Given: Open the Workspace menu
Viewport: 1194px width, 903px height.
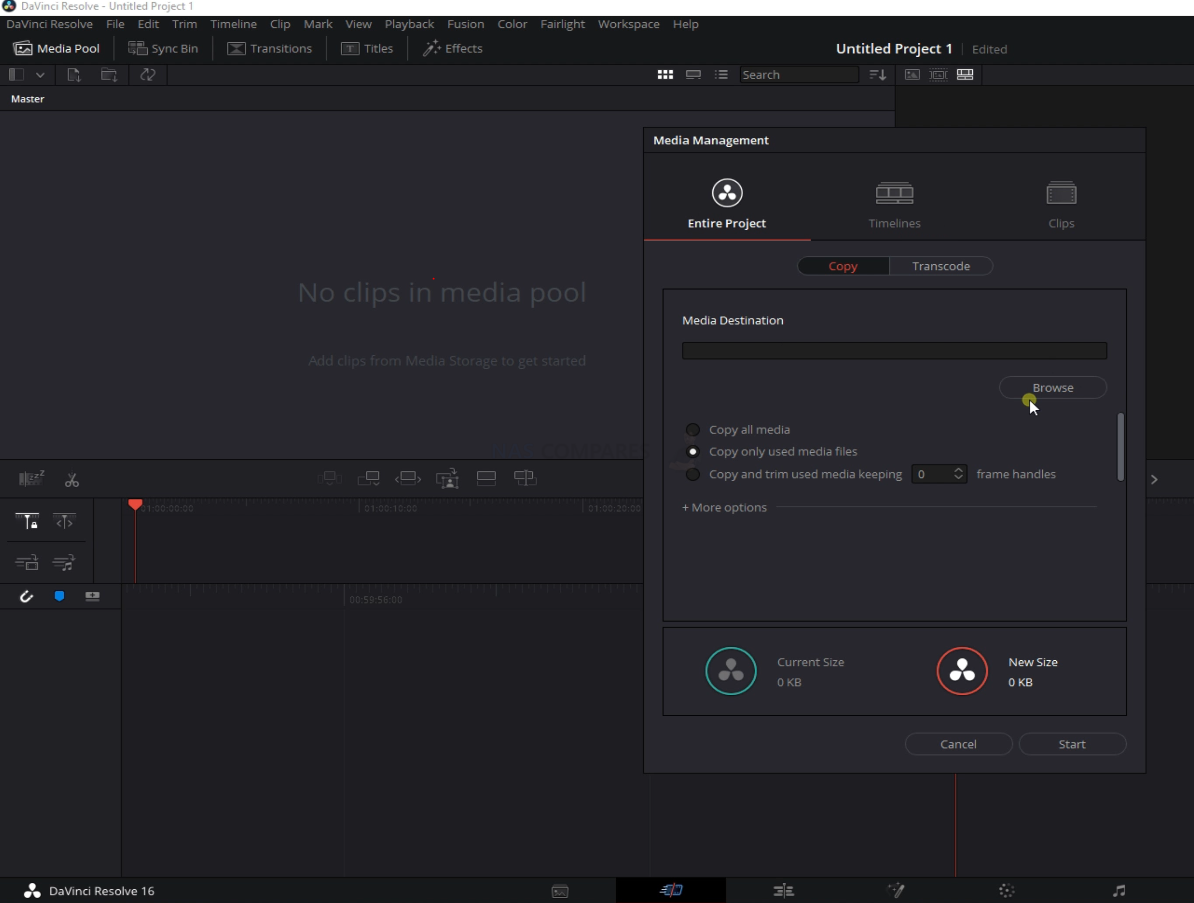Looking at the screenshot, I should pos(629,24).
